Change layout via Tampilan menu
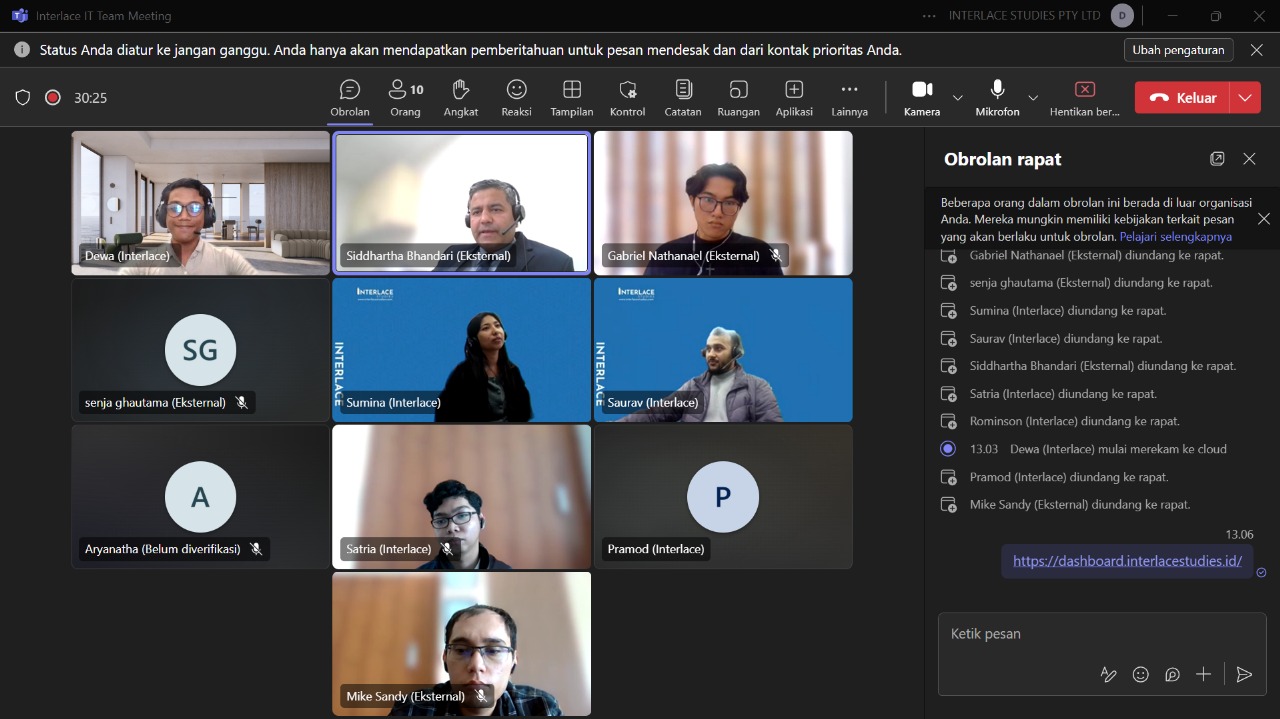 [x=572, y=98]
